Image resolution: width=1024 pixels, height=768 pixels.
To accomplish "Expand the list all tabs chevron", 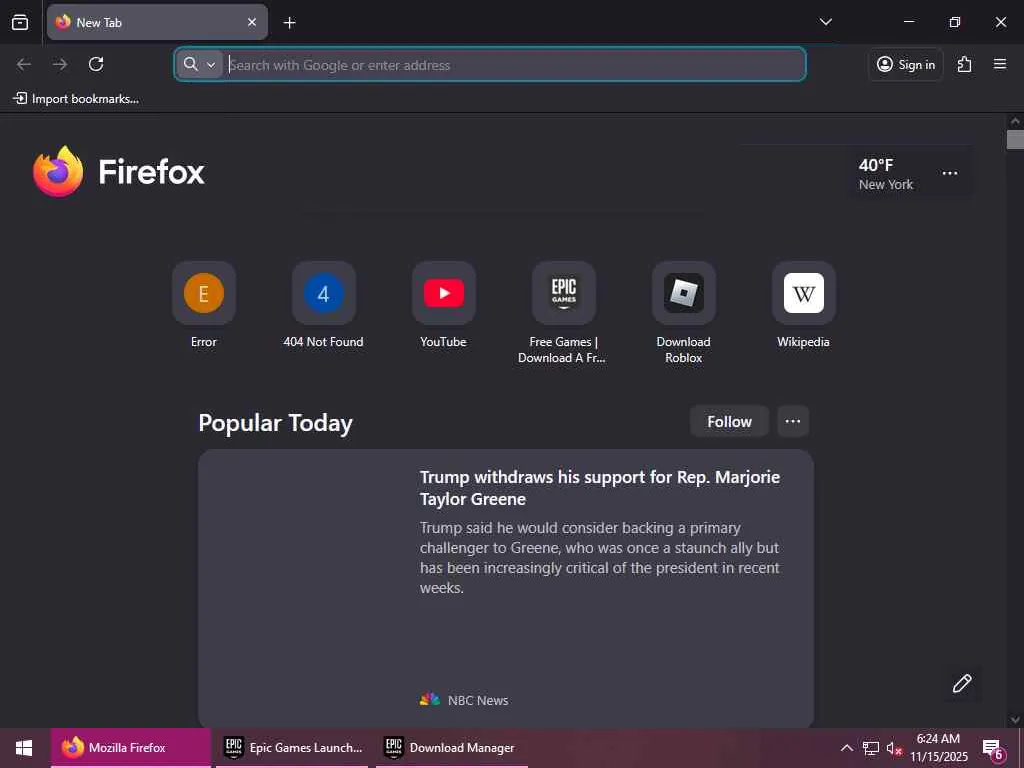I will [825, 22].
